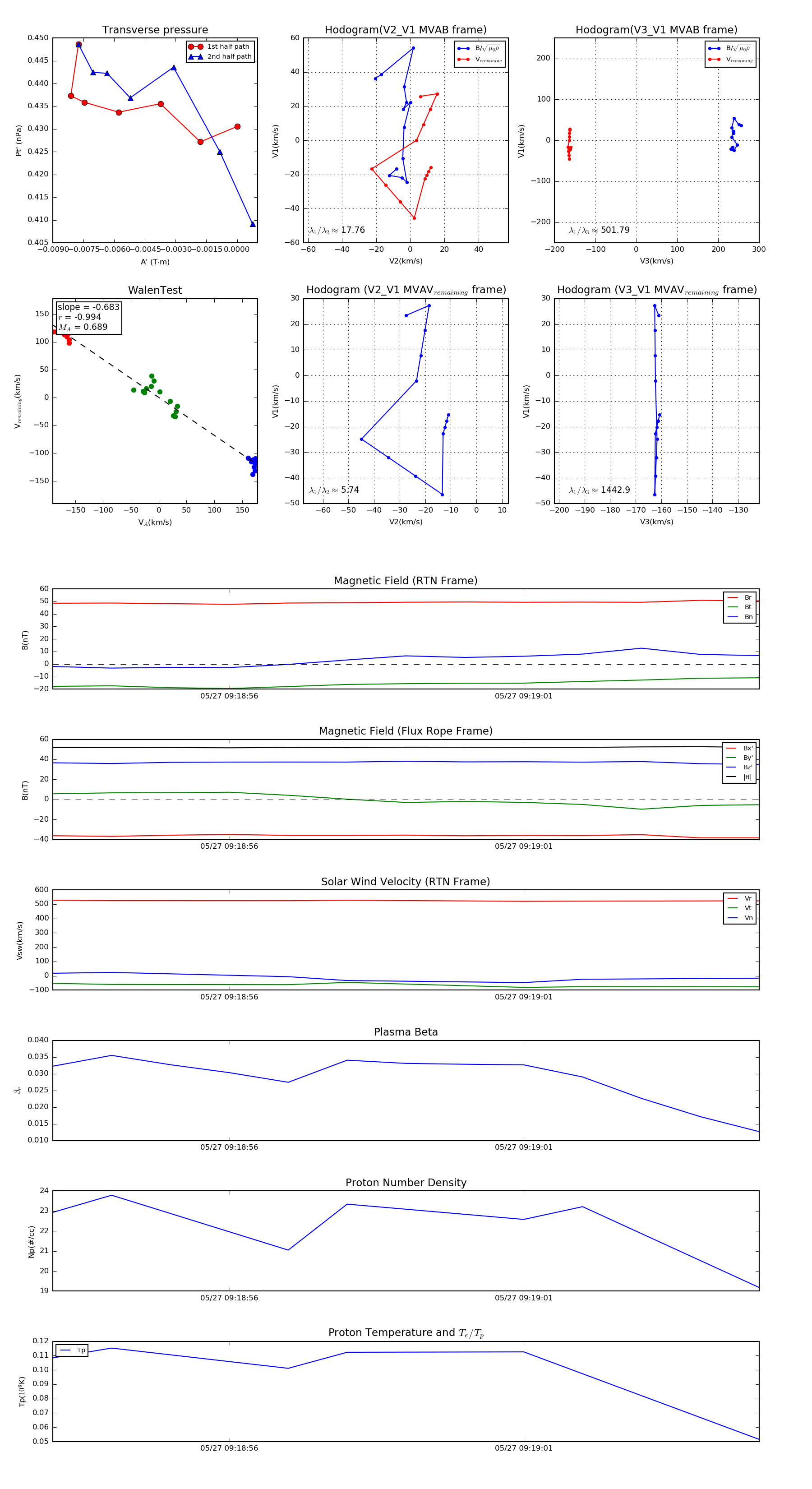Image resolution: width=812 pixels, height=1489 pixels.
Task: Select '2nd half path' legend entry
Action: 220,57
